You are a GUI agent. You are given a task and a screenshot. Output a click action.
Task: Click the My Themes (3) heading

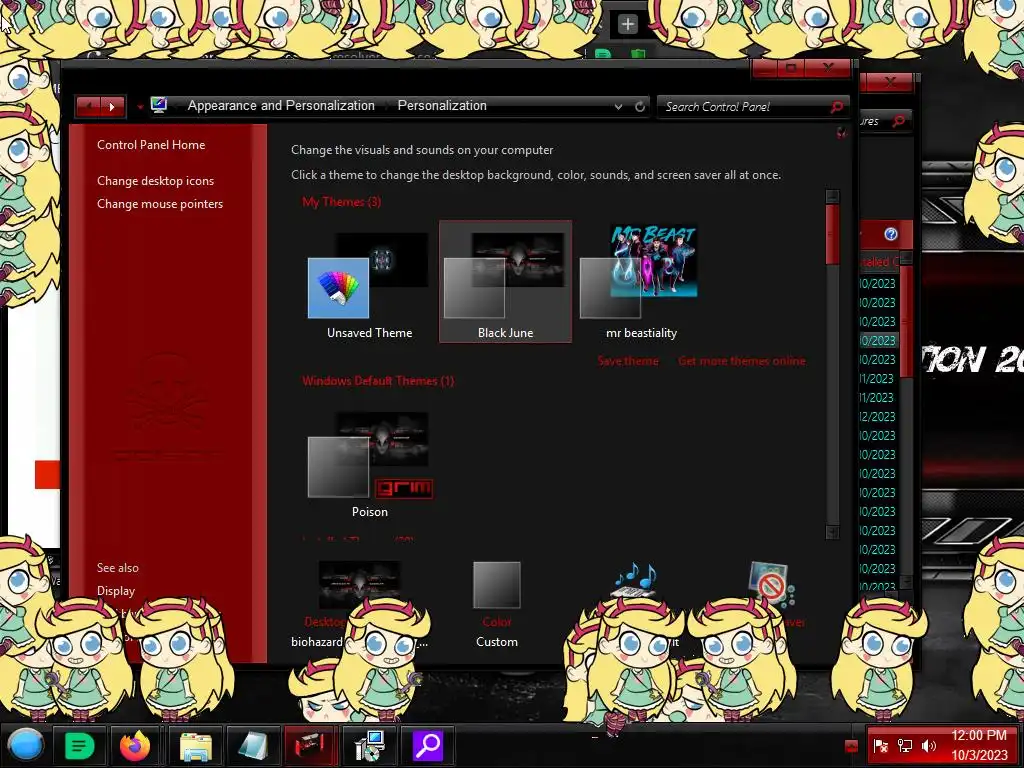[x=342, y=202]
